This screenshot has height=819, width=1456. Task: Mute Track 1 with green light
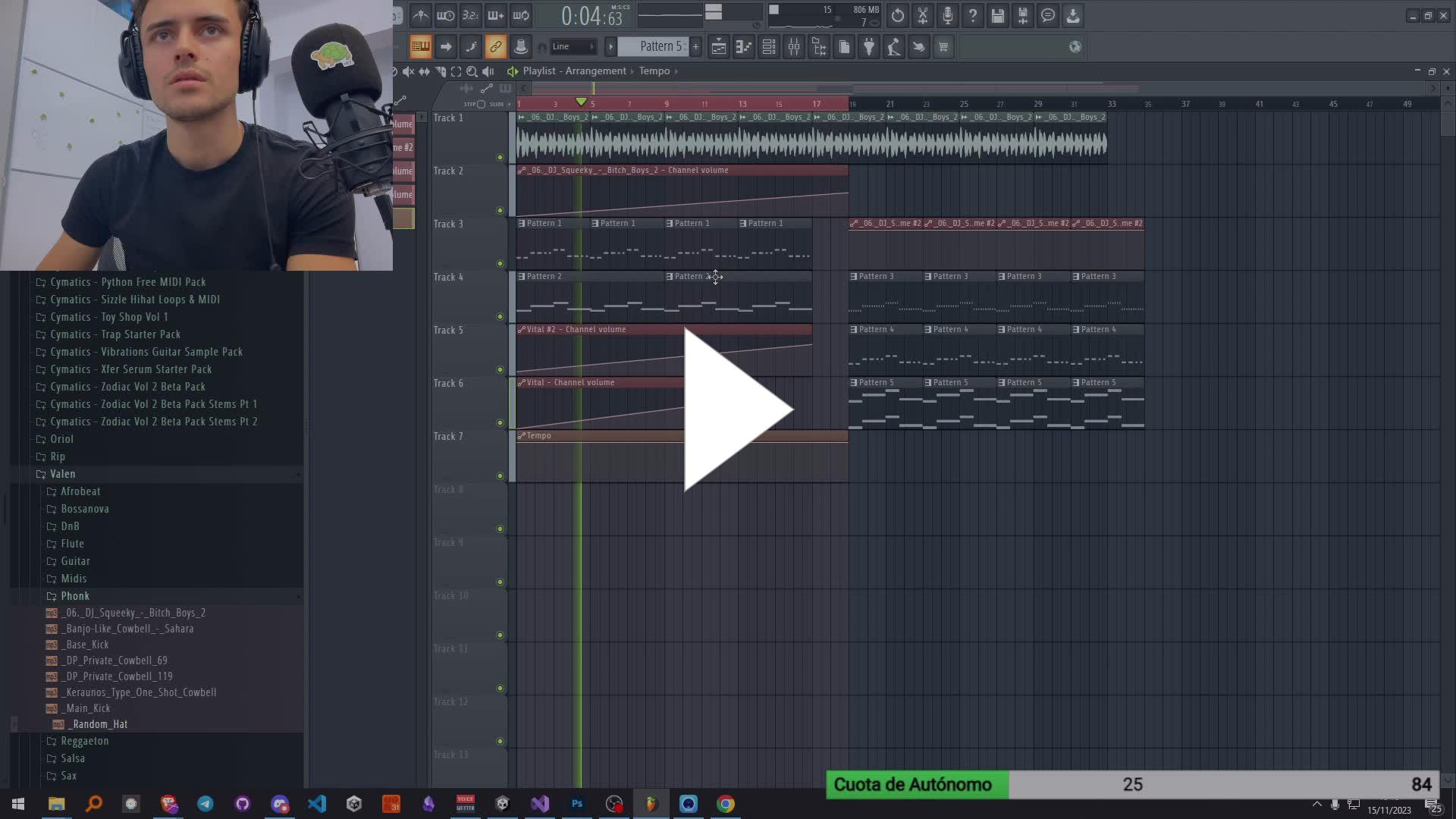500,158
